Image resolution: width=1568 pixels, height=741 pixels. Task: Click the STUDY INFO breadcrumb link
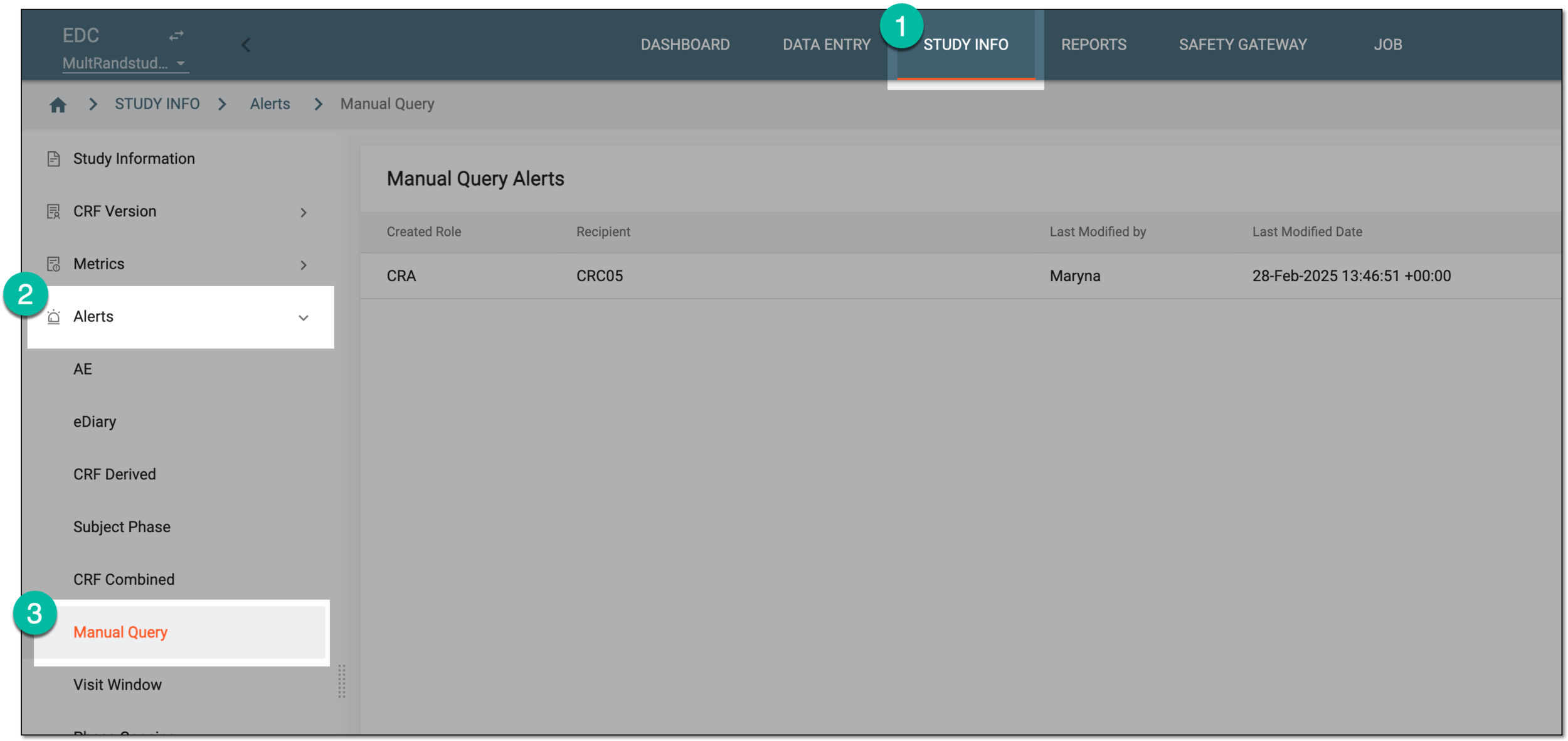[x=157, y=104]
